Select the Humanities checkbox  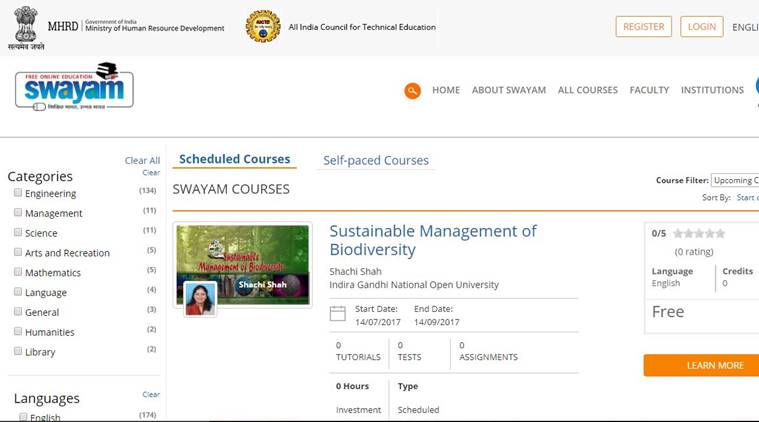[x=18, y=331]
